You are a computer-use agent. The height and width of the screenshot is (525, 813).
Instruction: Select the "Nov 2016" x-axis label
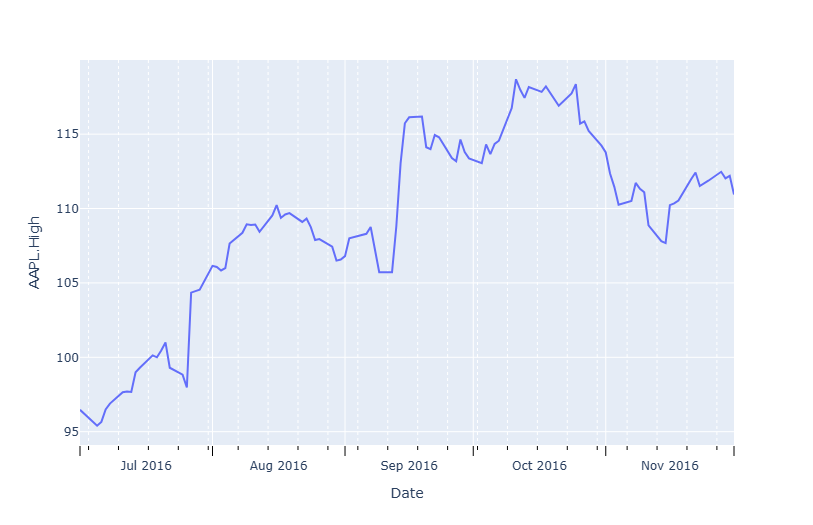(x=670, y=466)
